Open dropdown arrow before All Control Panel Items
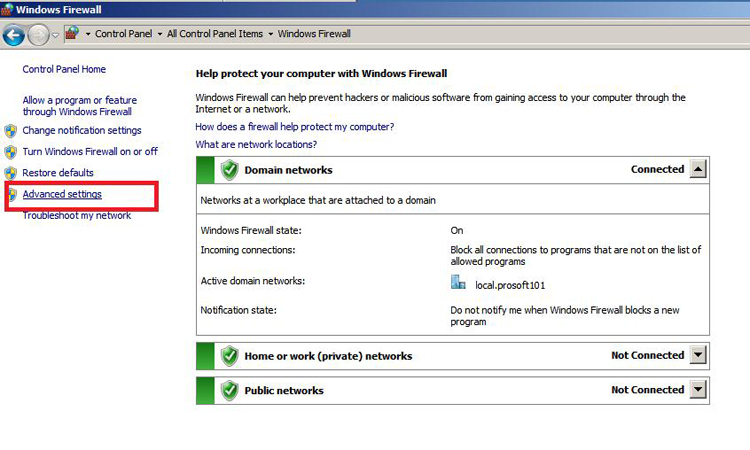The image size is (750, 450). (x=160, y=34)
